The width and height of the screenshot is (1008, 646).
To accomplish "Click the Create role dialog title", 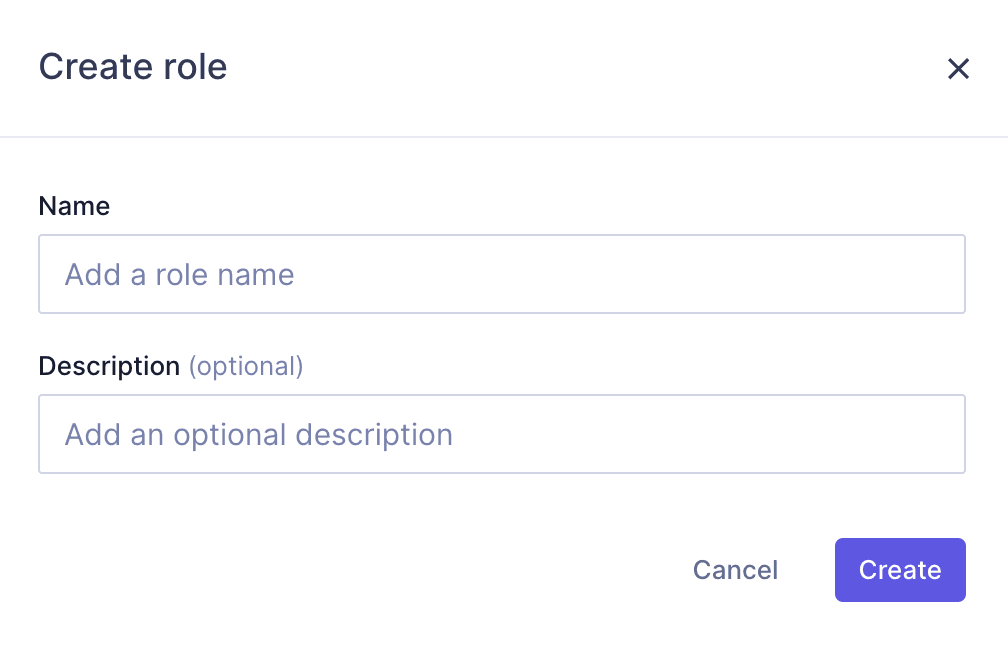I will click(132, 67).
